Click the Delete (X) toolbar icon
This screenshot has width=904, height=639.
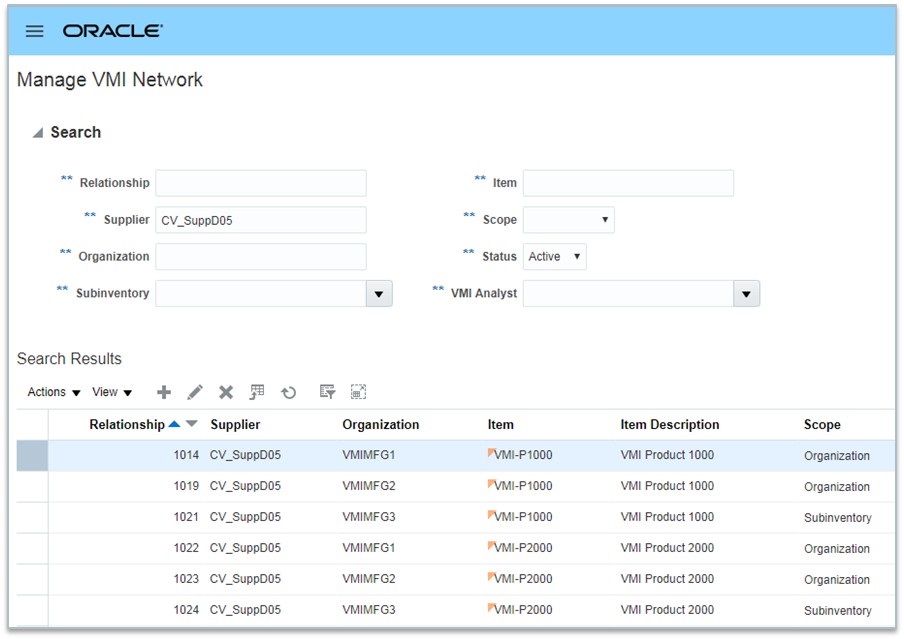(x=226, y=392)
